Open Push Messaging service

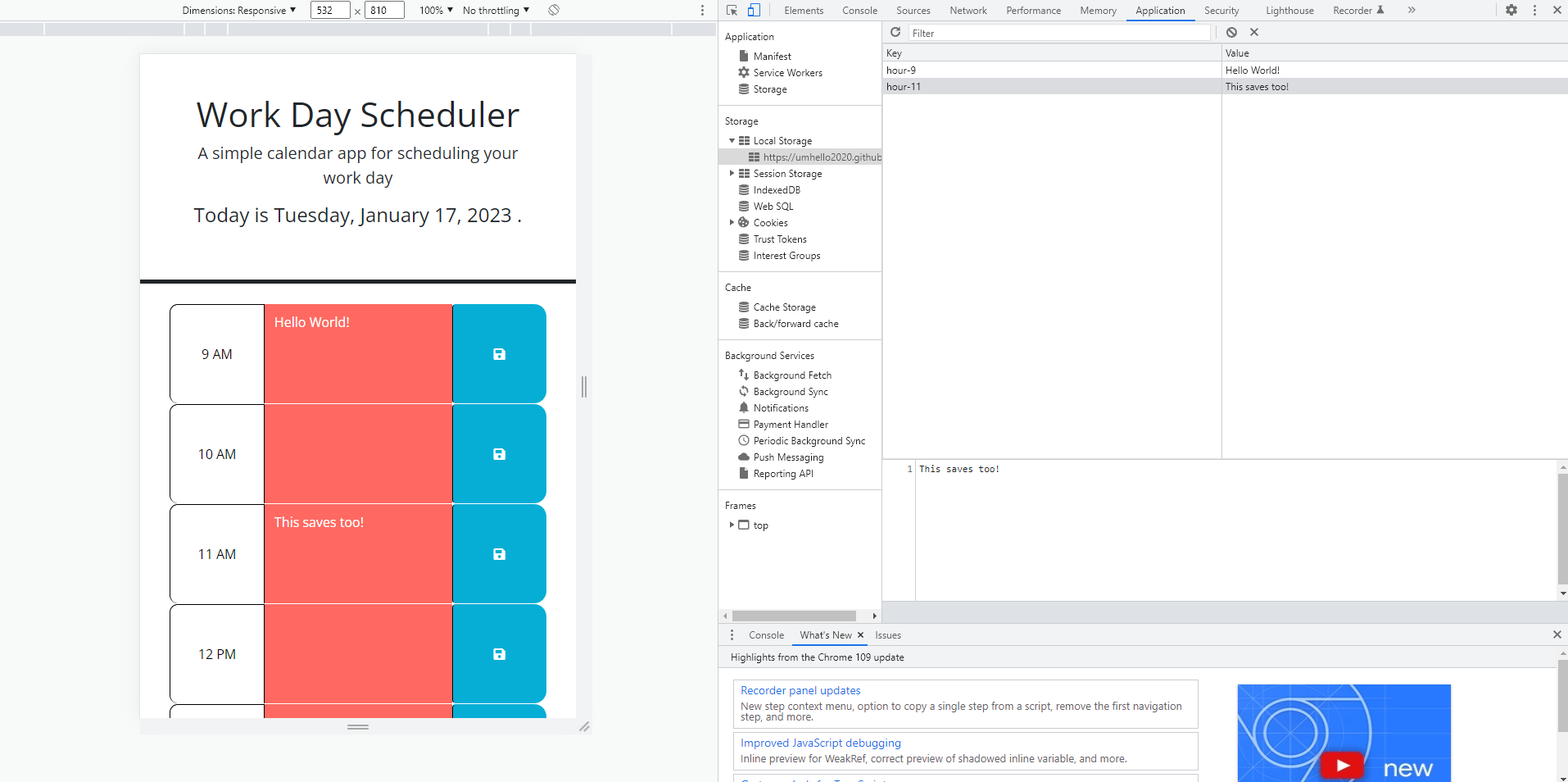click(788, 457)
